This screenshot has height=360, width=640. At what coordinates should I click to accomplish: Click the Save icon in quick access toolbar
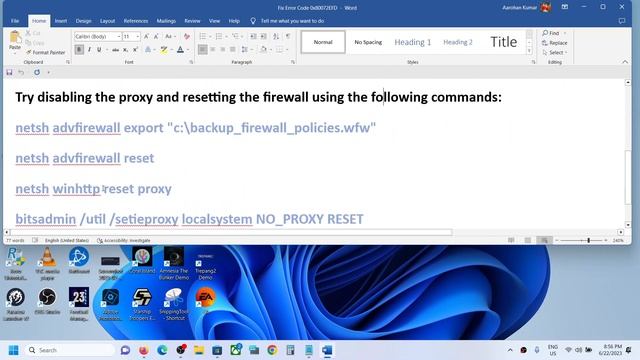click(x=9, y=72)
